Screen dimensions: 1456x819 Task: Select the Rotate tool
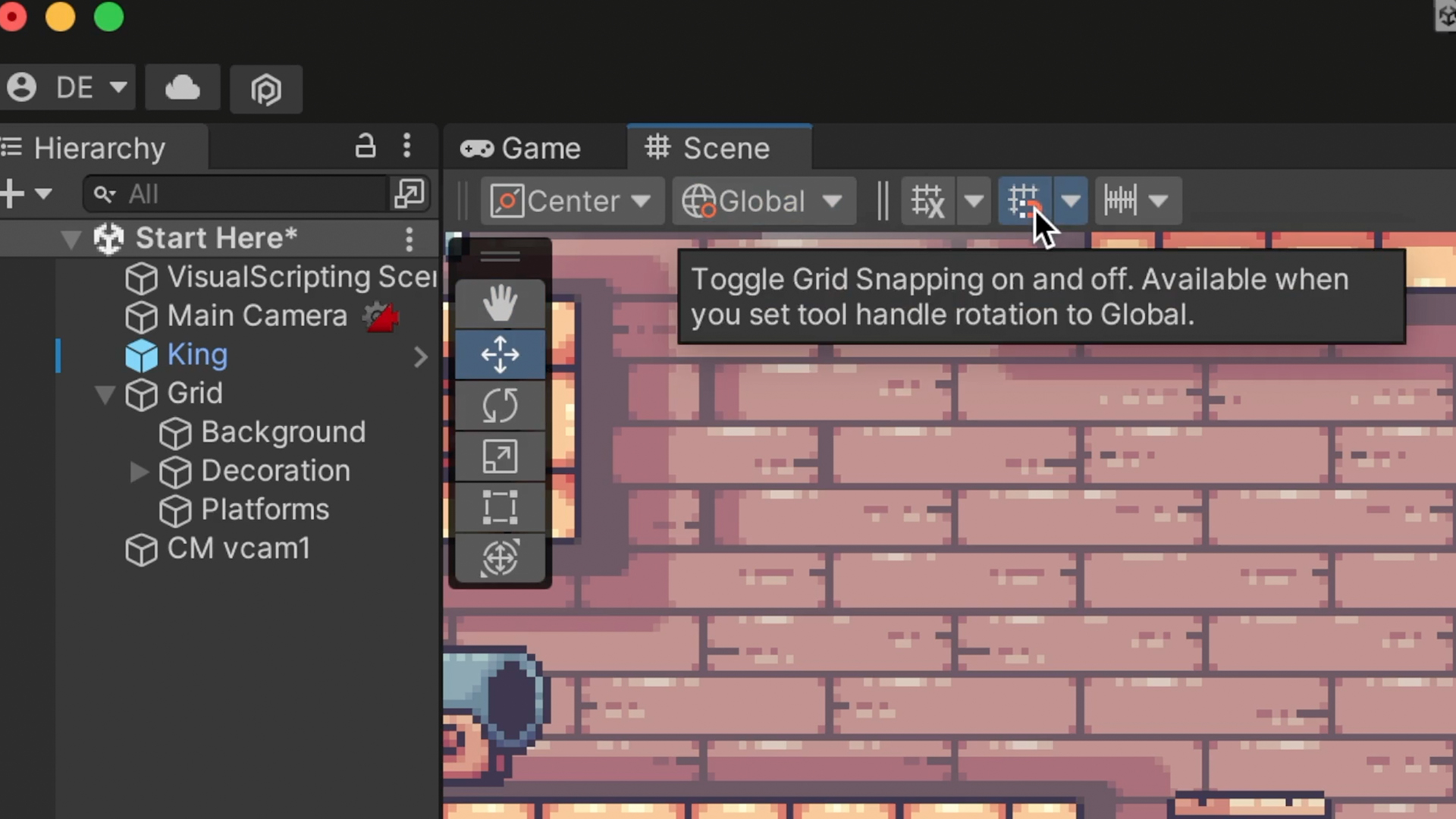click(x=500, y=405)
